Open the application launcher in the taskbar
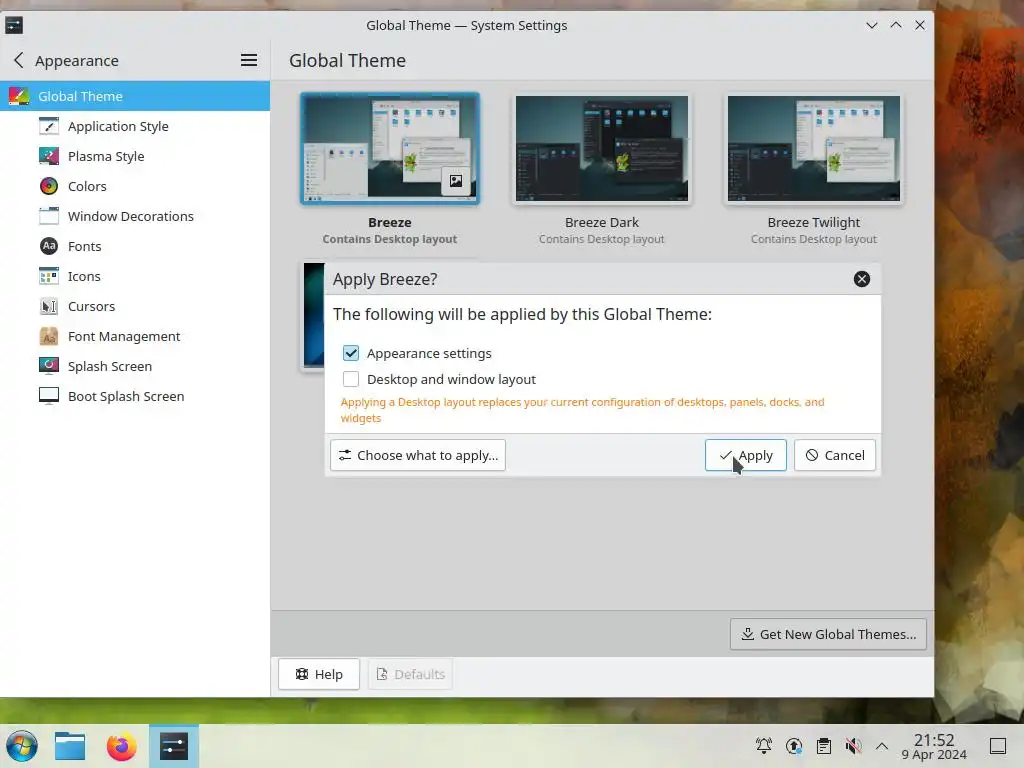The image size is (1024, 768). pyautogui.click(x=22, y=746)
